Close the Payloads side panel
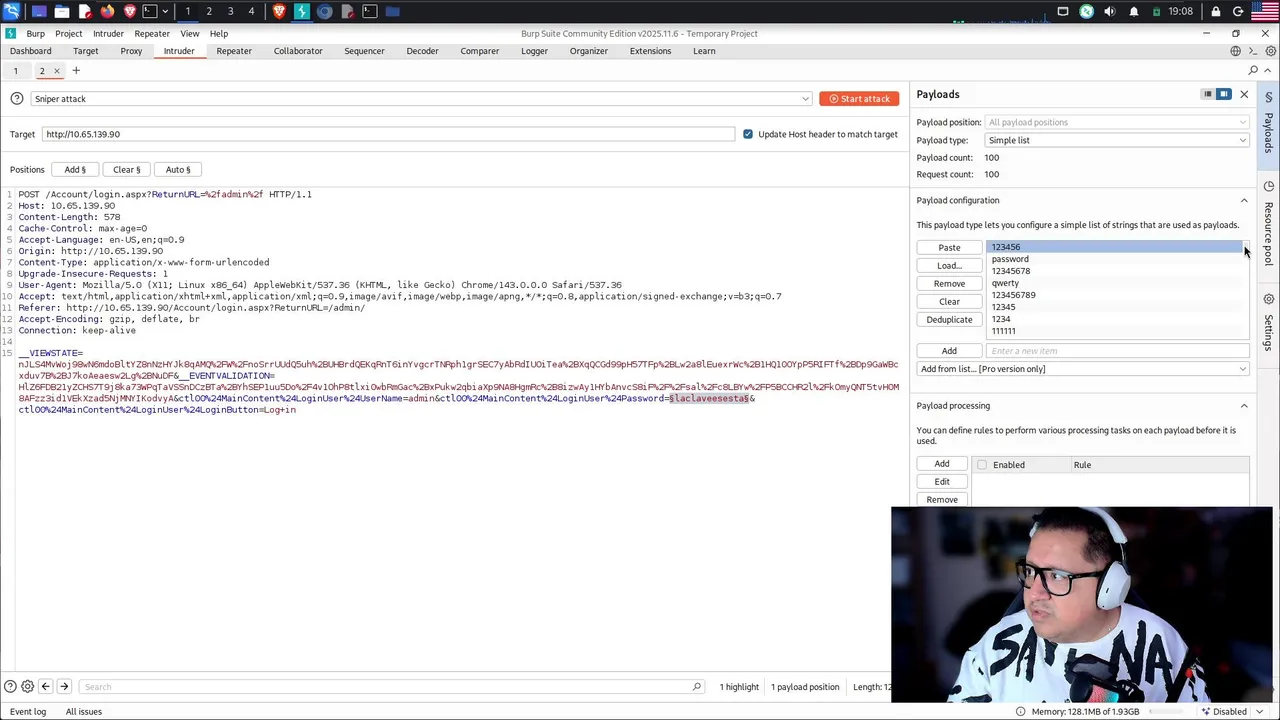This screenshot has width=1280, height=720. click(1244, 94)
